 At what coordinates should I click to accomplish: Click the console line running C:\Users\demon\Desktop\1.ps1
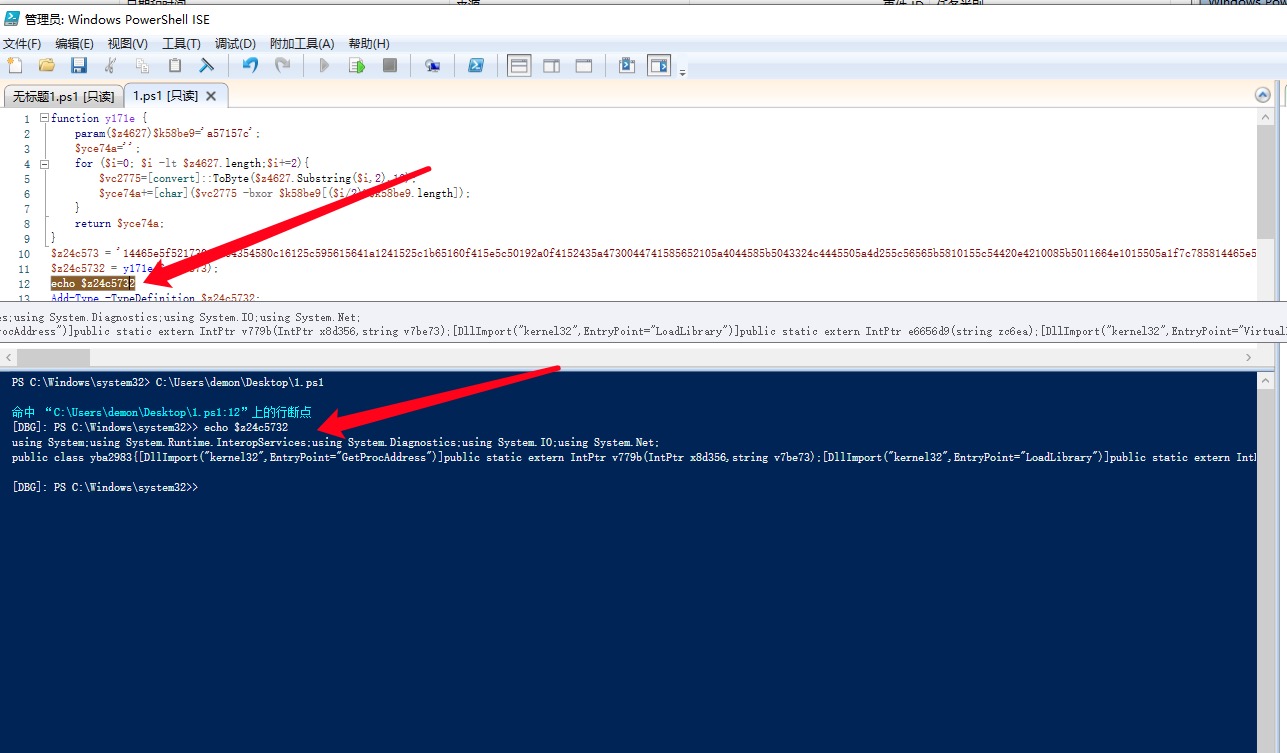tap(168, 382)
